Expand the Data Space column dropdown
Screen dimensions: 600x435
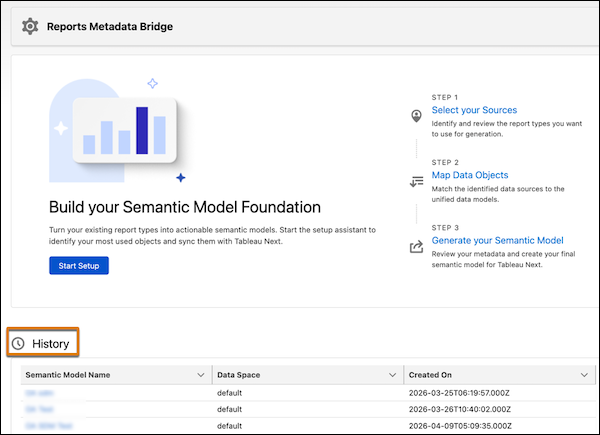pos(392,375)
